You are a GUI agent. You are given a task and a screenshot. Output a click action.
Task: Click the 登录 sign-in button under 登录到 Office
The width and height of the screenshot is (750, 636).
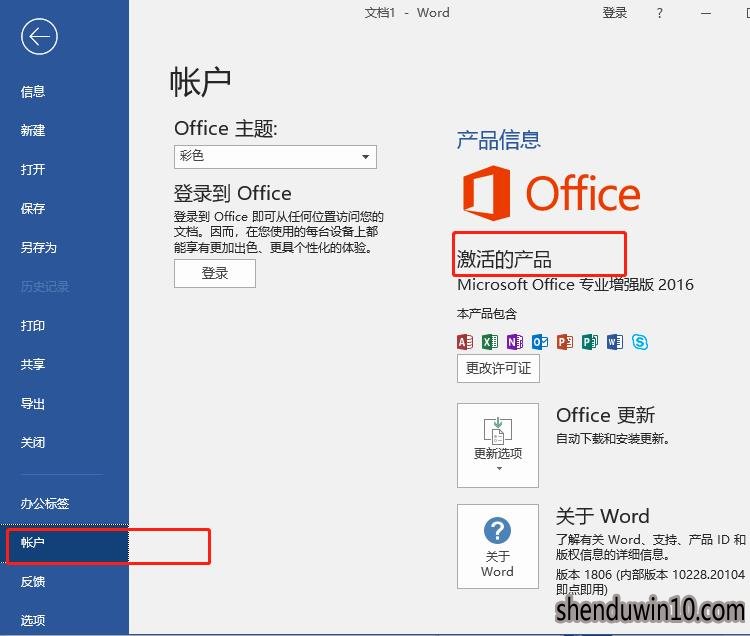[215, 274]
